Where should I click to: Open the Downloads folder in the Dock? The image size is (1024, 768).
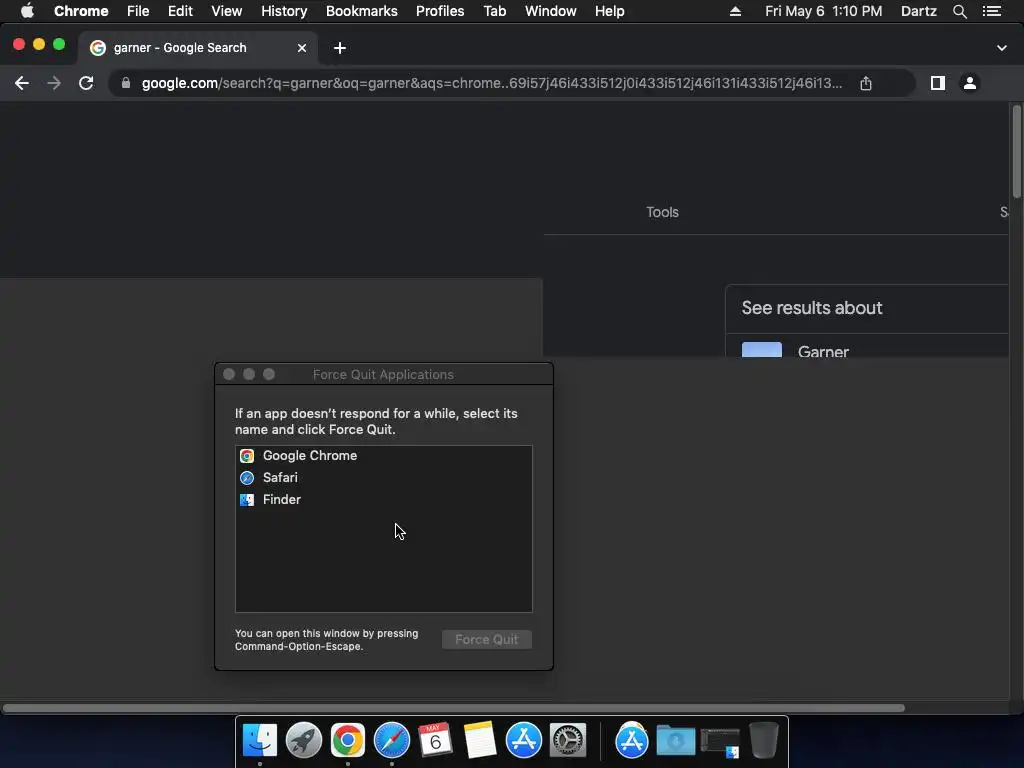pyautogui.click(x=675, y=740)
